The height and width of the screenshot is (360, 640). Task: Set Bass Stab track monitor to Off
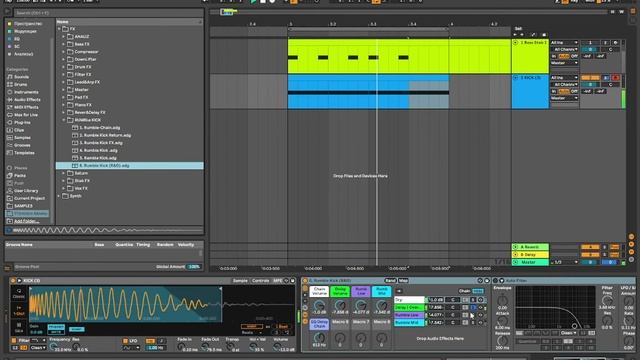[x=574, y=56]
